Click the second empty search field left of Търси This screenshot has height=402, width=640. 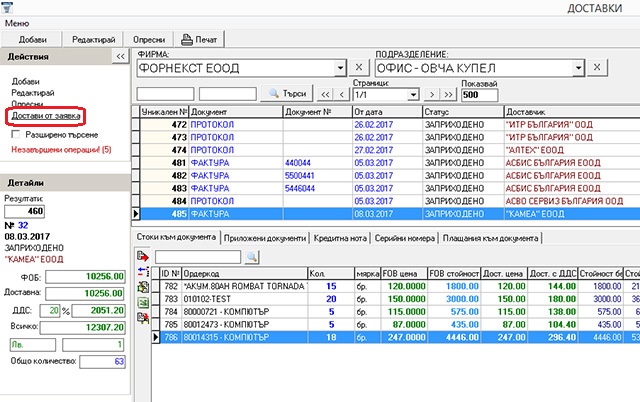[x=228, y=94]
